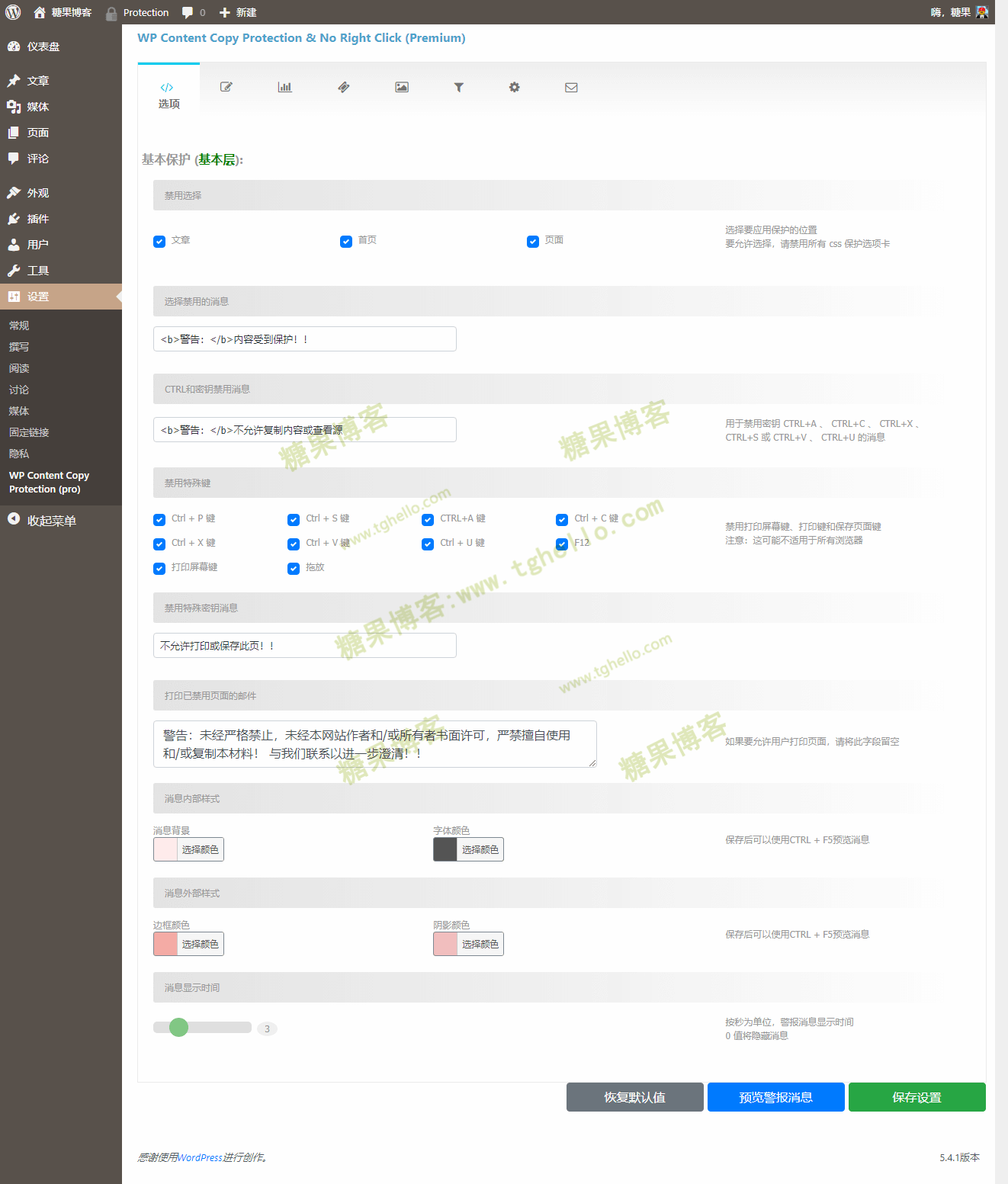The height and width of the screenshot is (1184, 1008).
Task: Open 阅读 settings submenu
Action: click(x=19, y=368)
